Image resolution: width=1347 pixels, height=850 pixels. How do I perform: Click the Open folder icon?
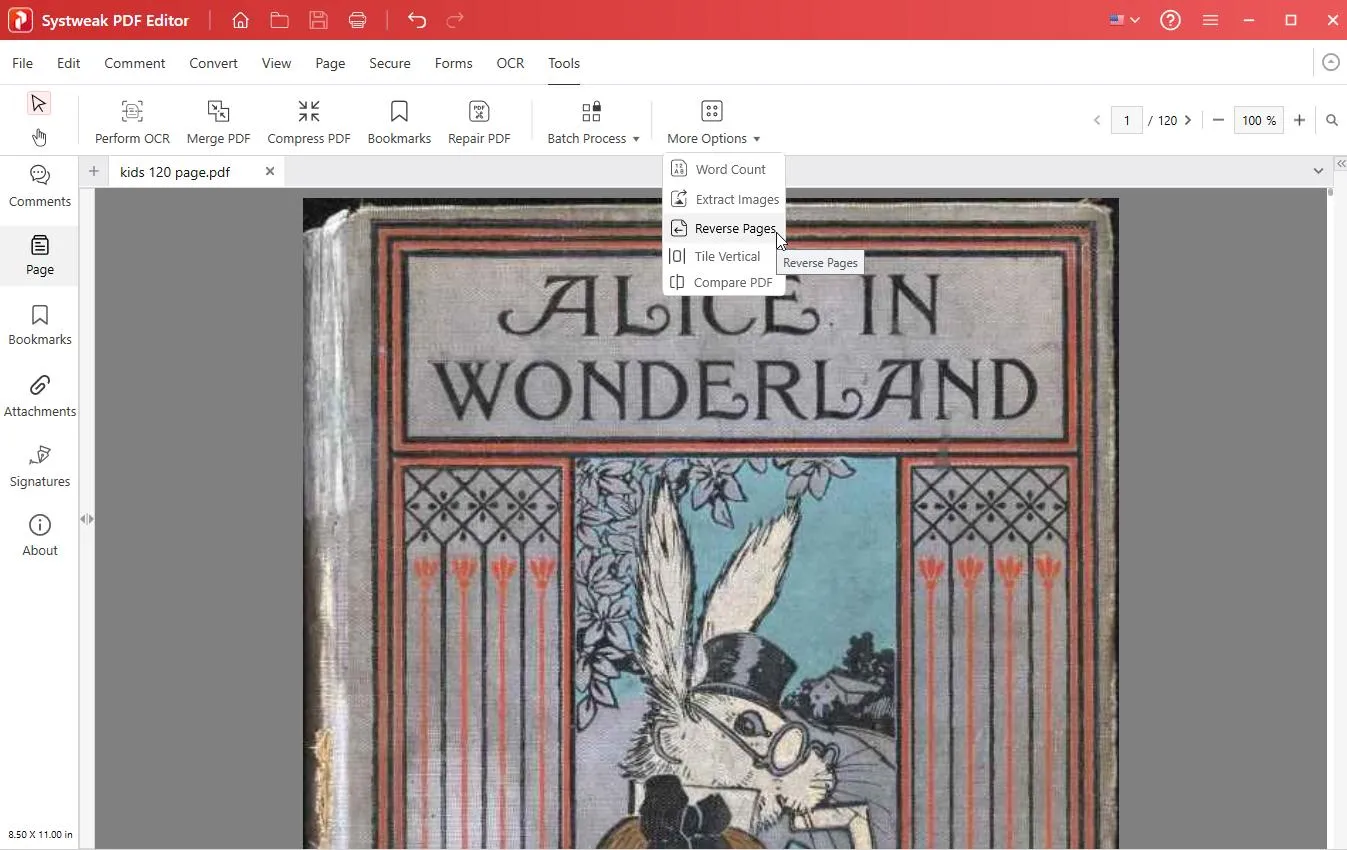[279, 20]
